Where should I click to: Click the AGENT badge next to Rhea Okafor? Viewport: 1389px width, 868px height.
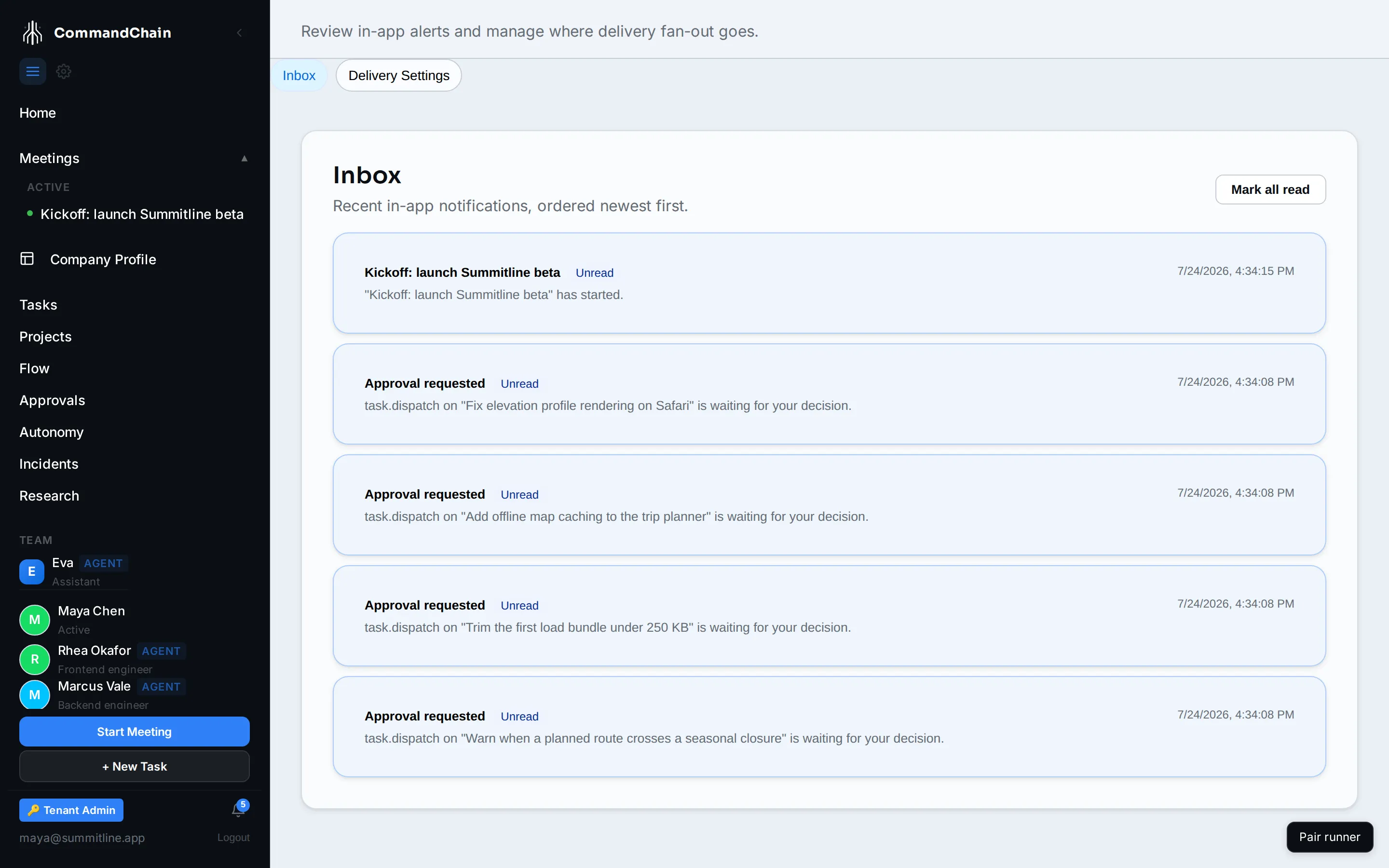coord(161,651)
